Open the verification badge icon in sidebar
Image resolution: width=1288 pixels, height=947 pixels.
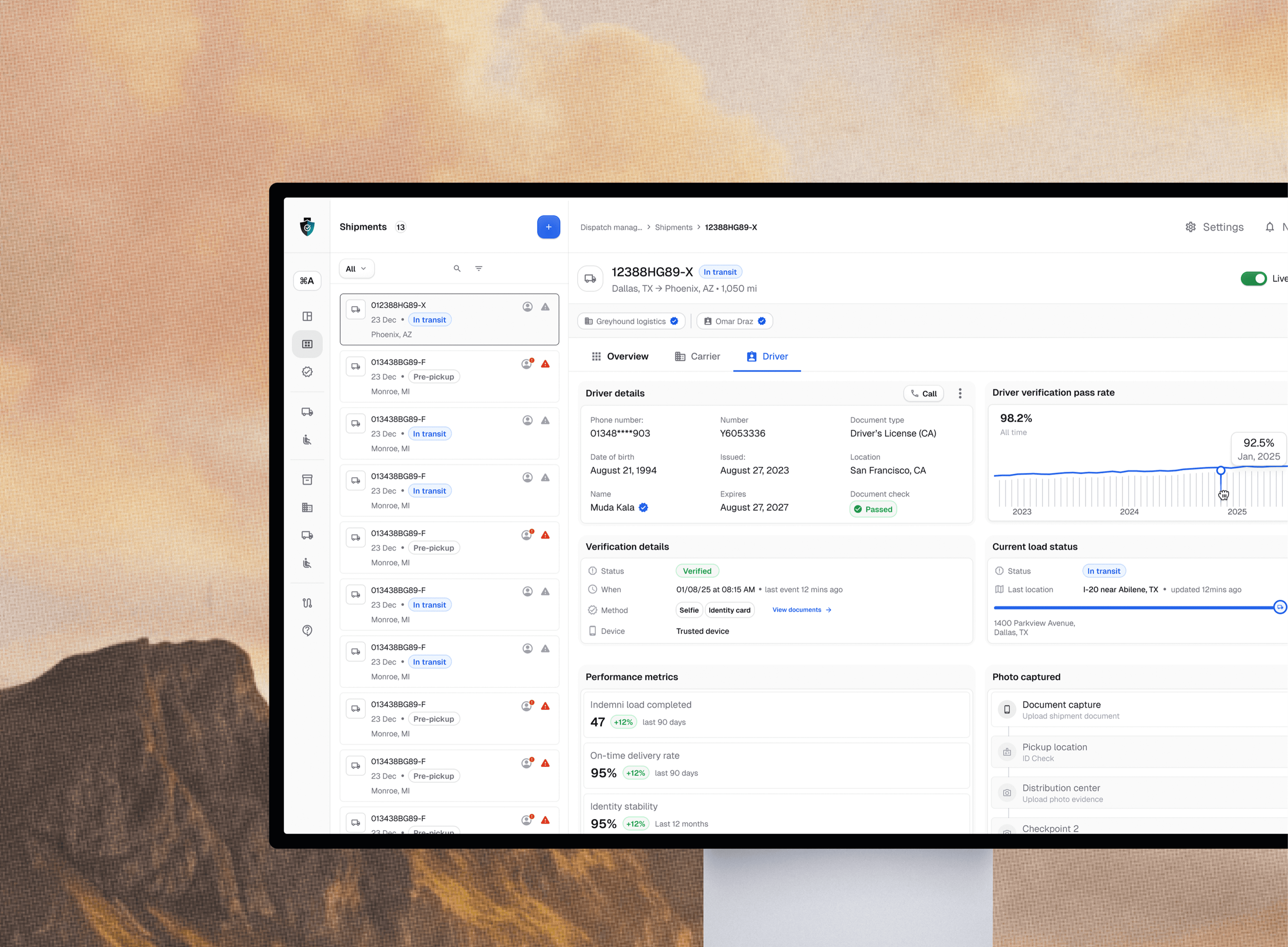tap(307, 372)
